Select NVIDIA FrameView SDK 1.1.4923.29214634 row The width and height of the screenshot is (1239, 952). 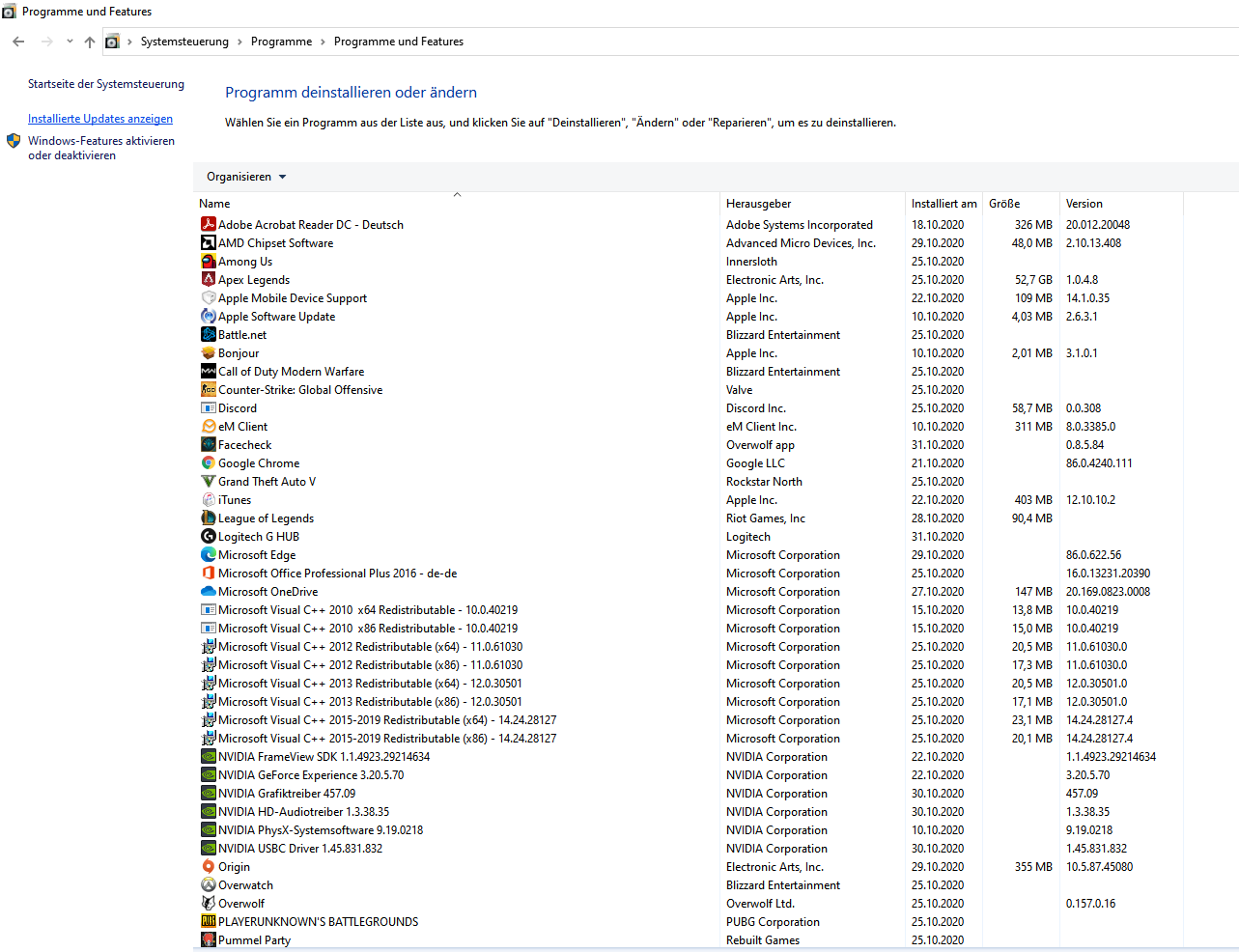click(690, 756)
